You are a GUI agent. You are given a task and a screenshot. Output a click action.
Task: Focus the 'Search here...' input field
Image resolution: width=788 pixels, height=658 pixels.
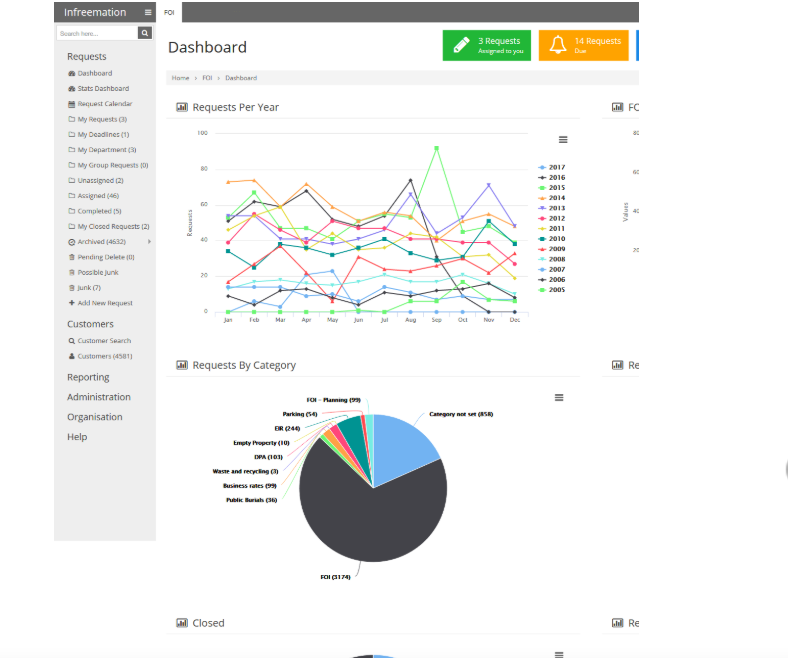pos(97,33)
